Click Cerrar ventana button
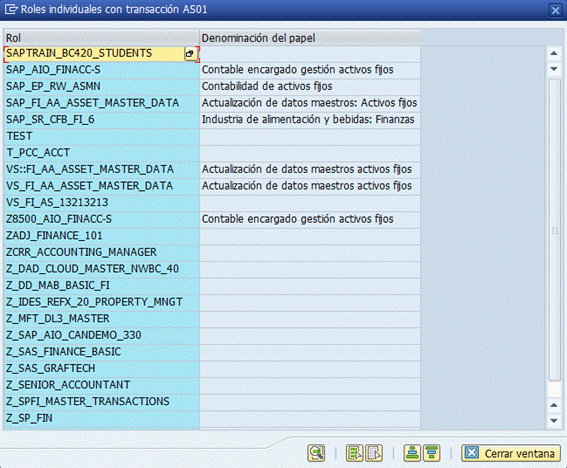 pos(511,453)
